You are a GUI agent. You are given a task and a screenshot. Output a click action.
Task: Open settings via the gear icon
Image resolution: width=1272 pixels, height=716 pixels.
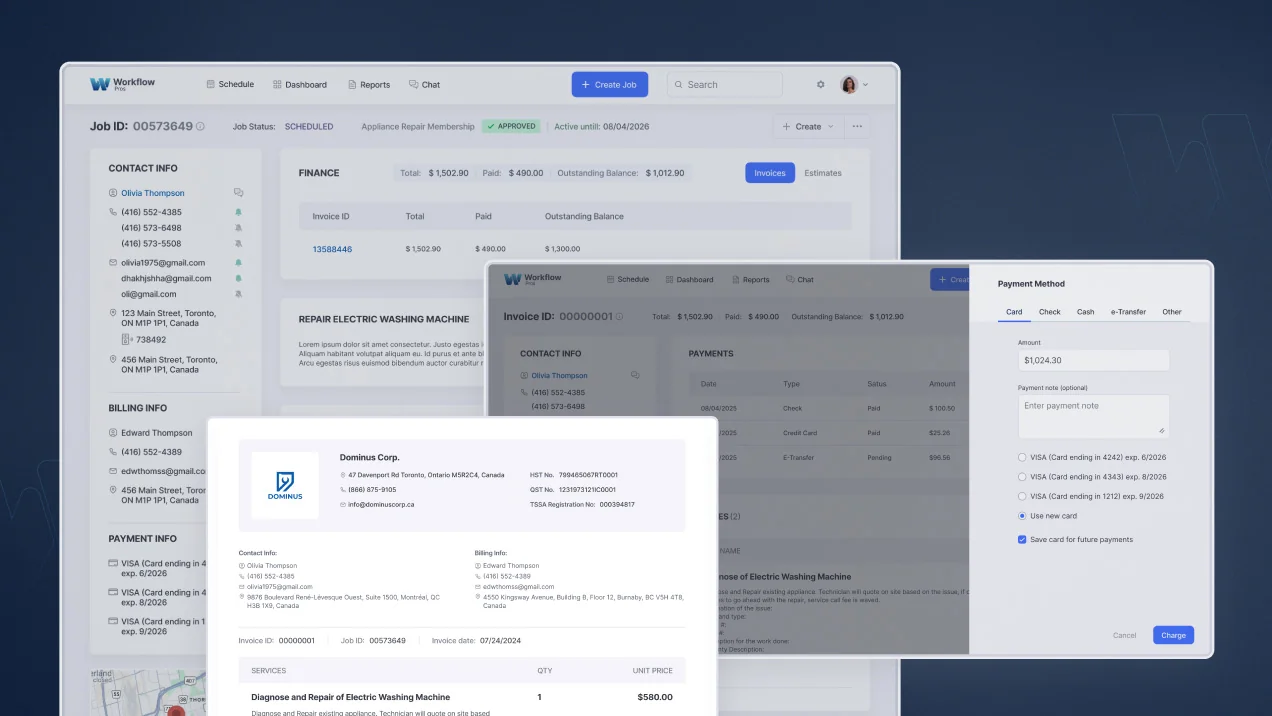(821, 85)
